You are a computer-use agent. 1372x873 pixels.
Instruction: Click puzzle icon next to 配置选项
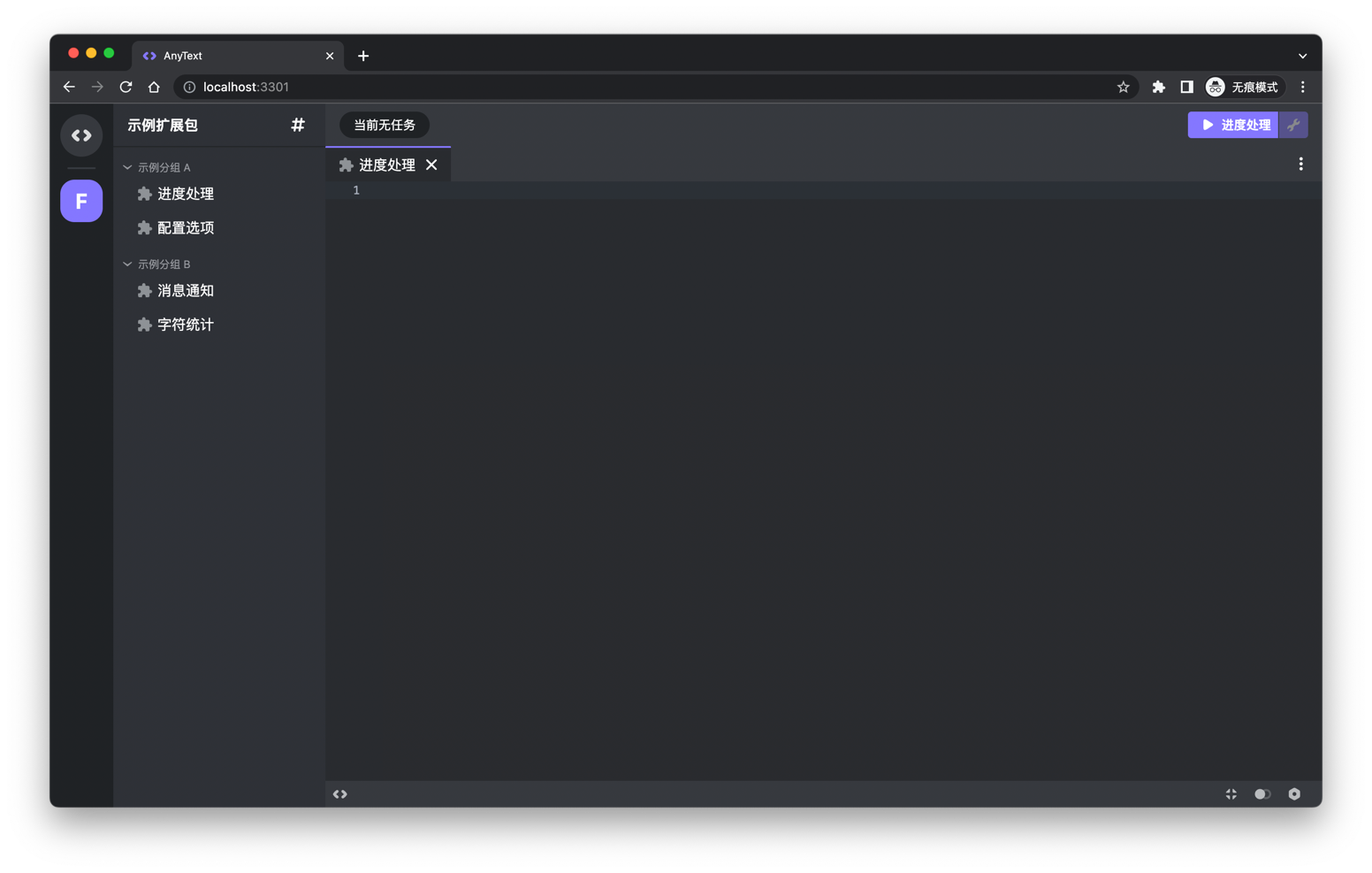tap(144, 227)
